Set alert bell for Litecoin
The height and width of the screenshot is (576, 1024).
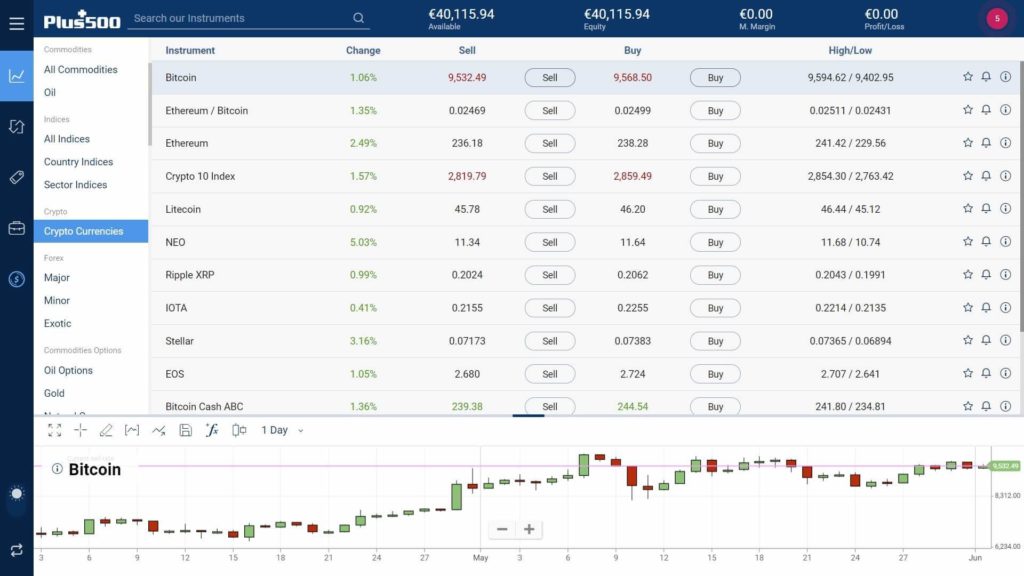point(986,209)
